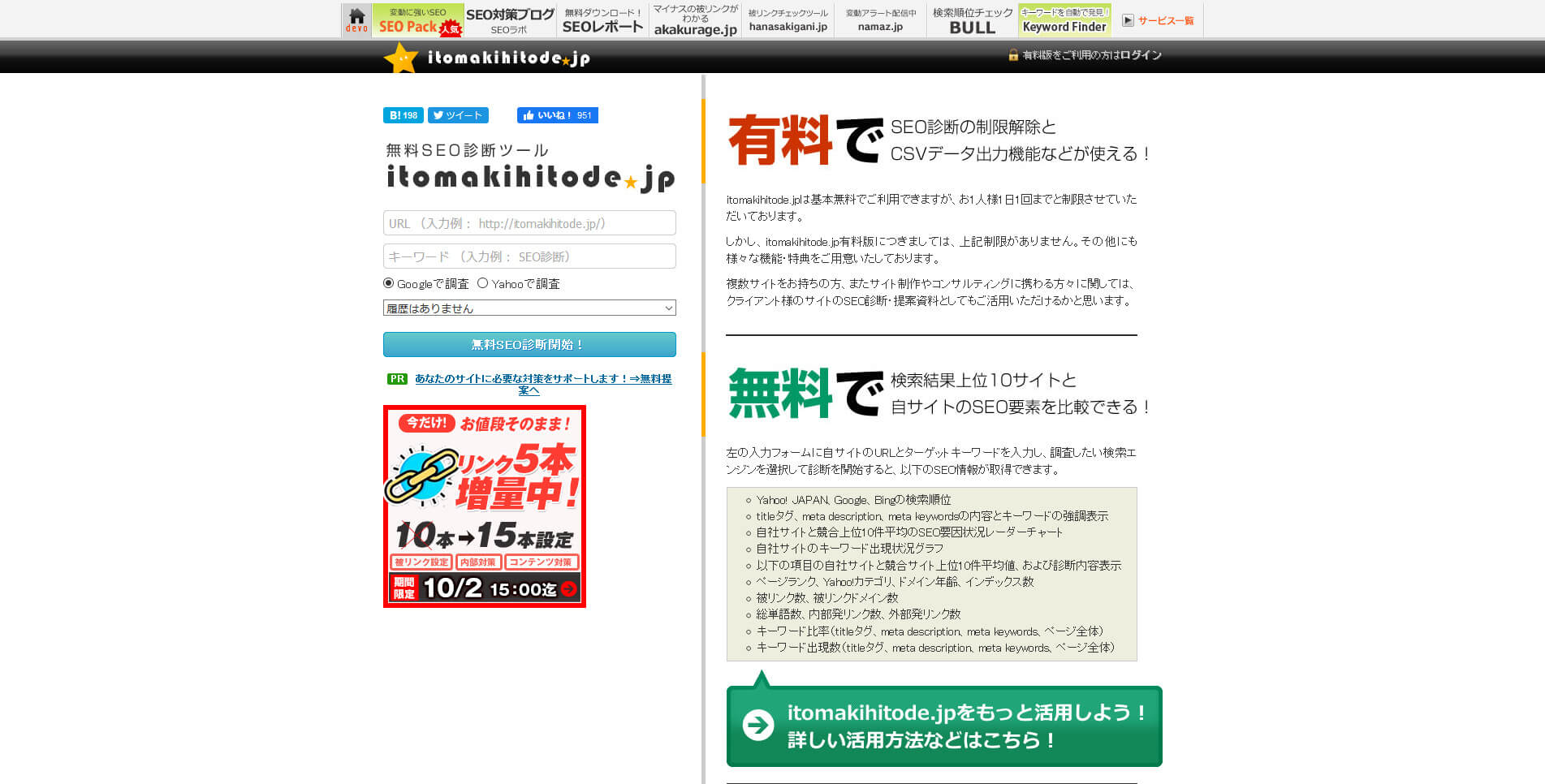Click the 有料で heading graphic
Image resolution: width=1545 pixels, height=784 pixels.
coord(805,140)
